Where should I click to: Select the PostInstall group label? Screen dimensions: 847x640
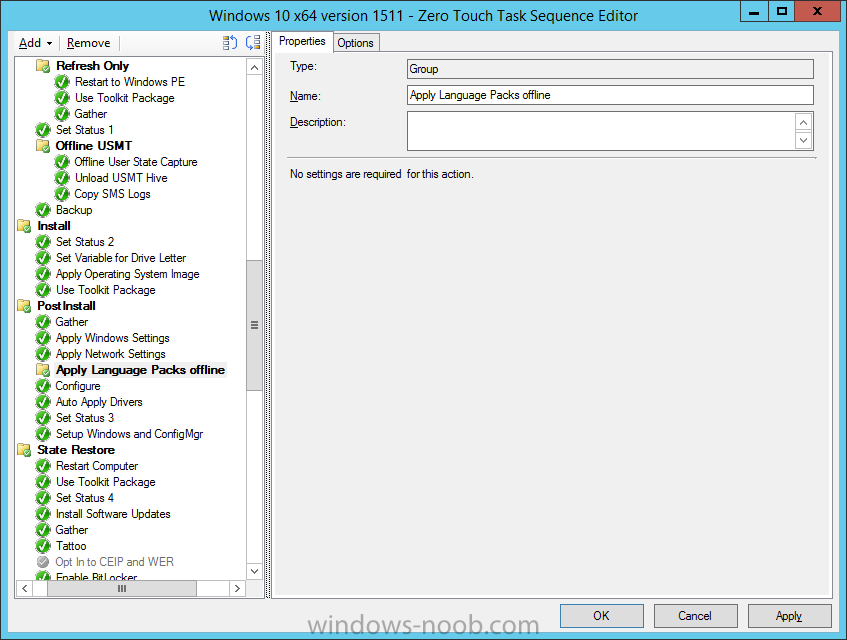[x=66, y=306]
